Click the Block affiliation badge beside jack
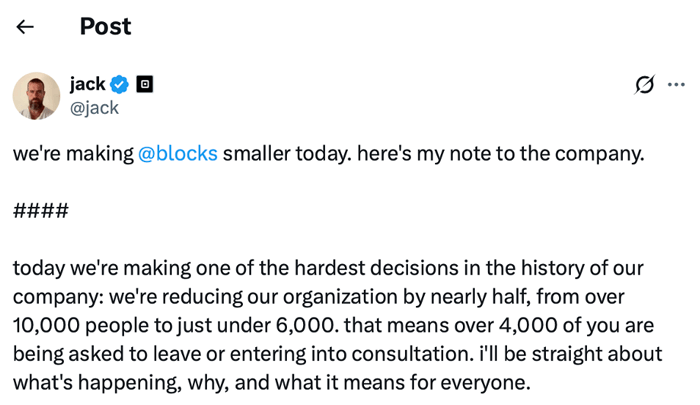 pyautogui.click(x=144, y=85)
